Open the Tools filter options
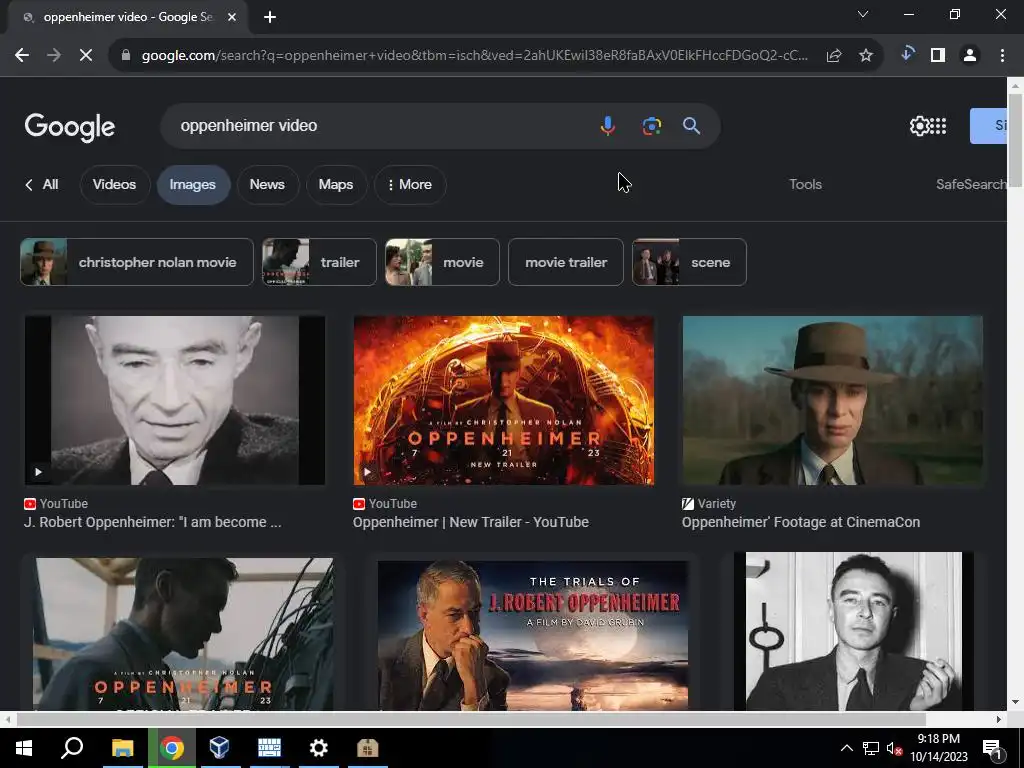This screenshot has height=768, width=1024. (805, 184)
